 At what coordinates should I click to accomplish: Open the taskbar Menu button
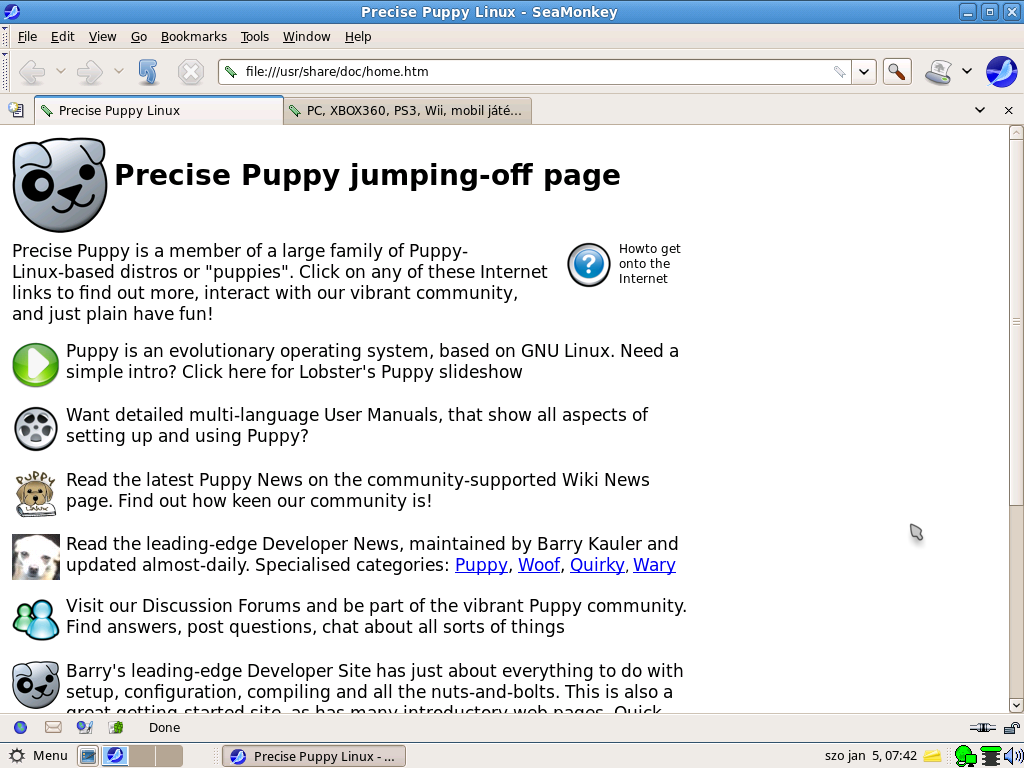39,756
